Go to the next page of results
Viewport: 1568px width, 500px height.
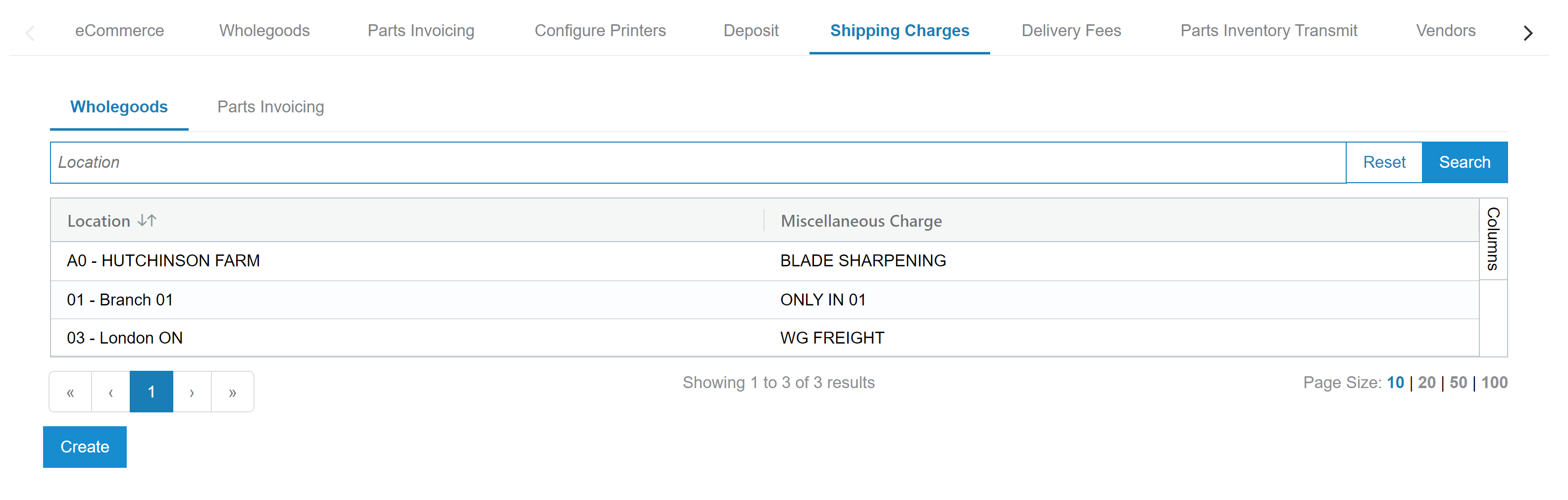point(192,392)
